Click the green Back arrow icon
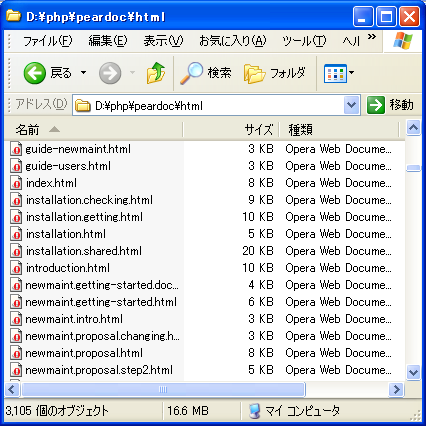The width and height of the screenshot is (426, 426). pyautogui.click(x=34, y=73)
